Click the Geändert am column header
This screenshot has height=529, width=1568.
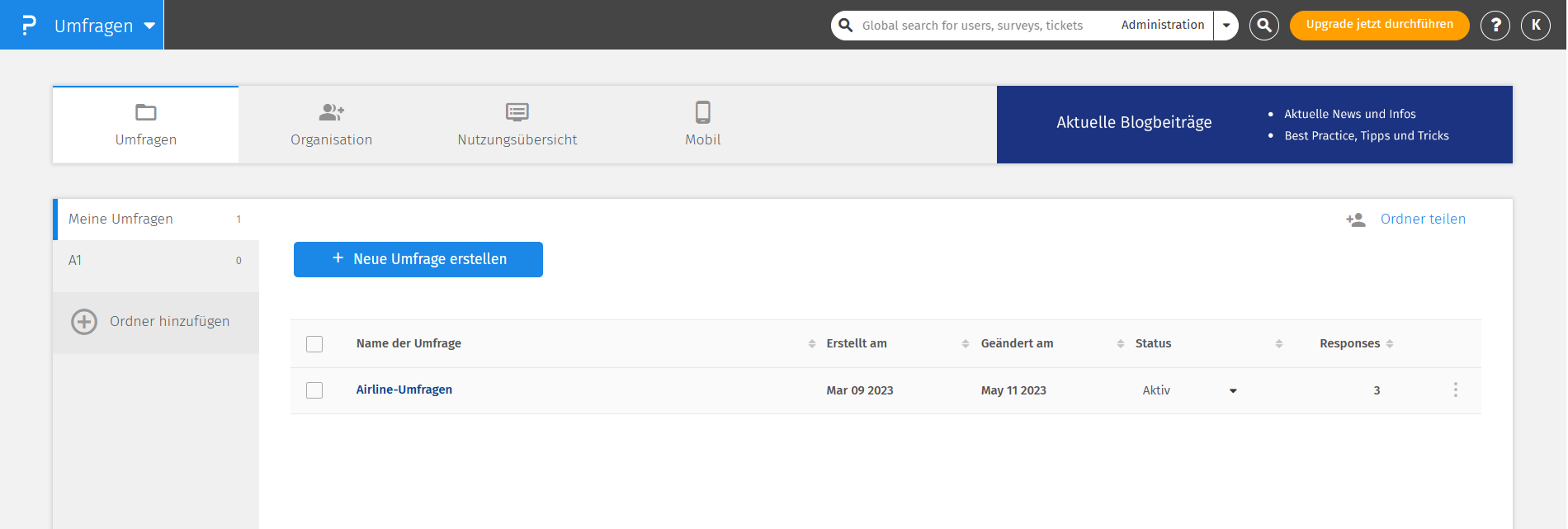[1017, 343]
